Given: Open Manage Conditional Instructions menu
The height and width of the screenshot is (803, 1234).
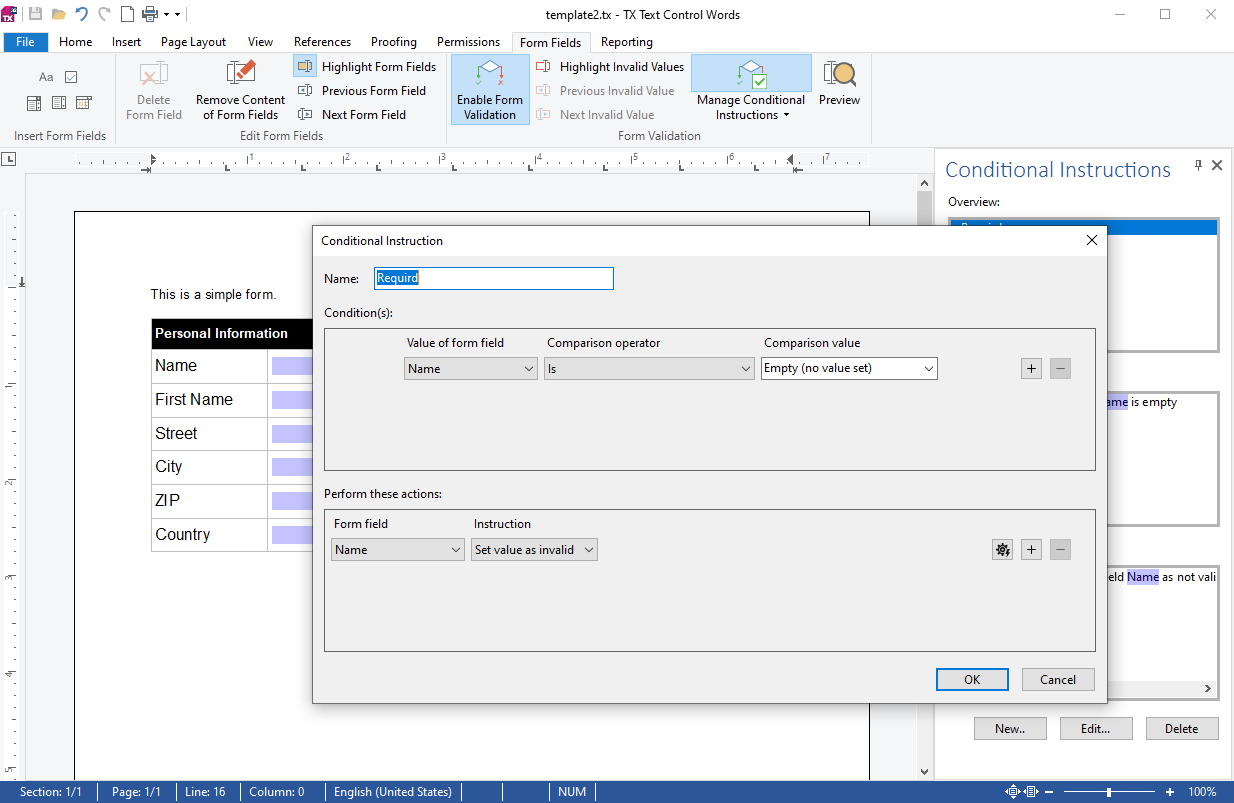Looking at the screenshot, I should point(751,90).
